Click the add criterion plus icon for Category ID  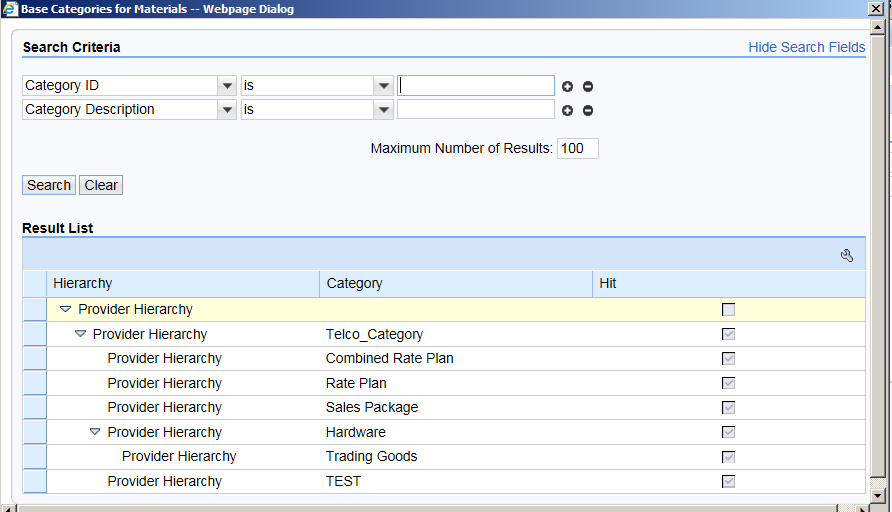[567, 86]
